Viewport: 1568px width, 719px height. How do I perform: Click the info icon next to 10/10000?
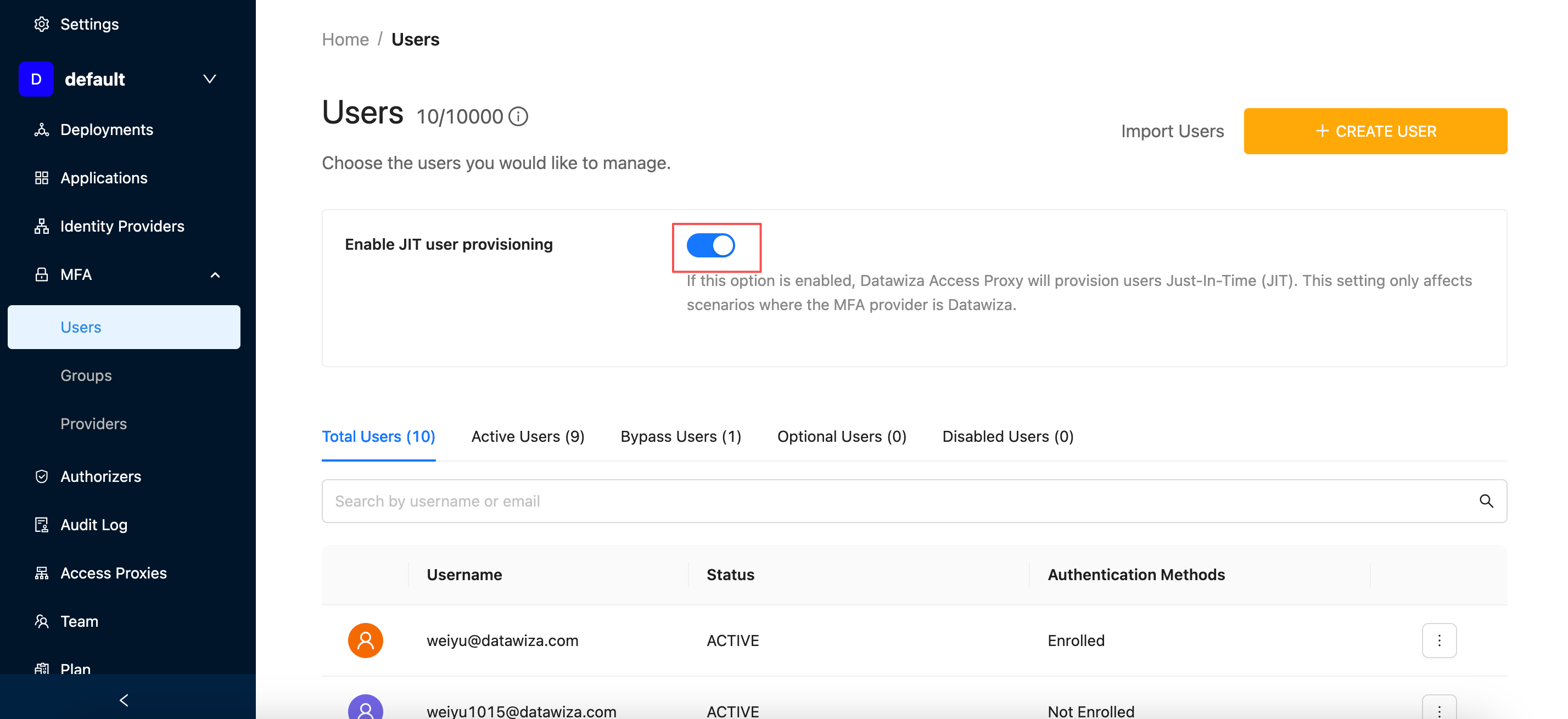coord(518,116)
